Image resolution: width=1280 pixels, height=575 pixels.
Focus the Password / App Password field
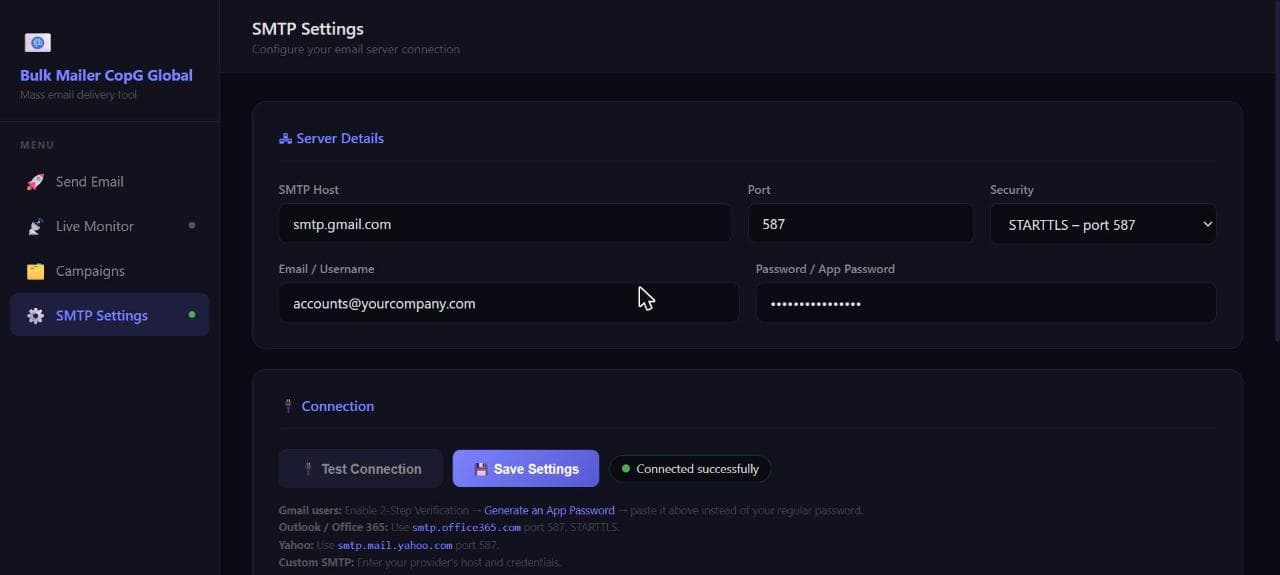coord(986,303)
